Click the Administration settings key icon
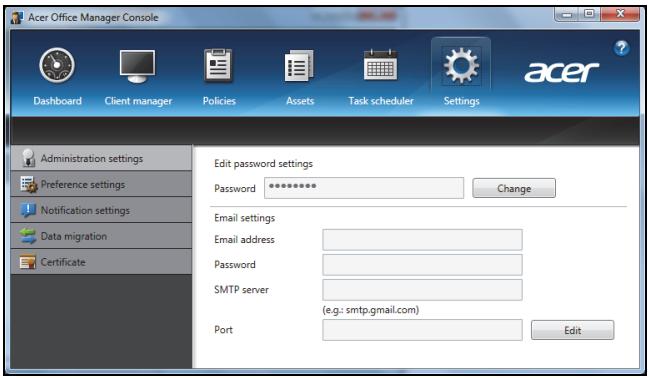The width and height of the screenshot is (648, 378). click(28, 158)
